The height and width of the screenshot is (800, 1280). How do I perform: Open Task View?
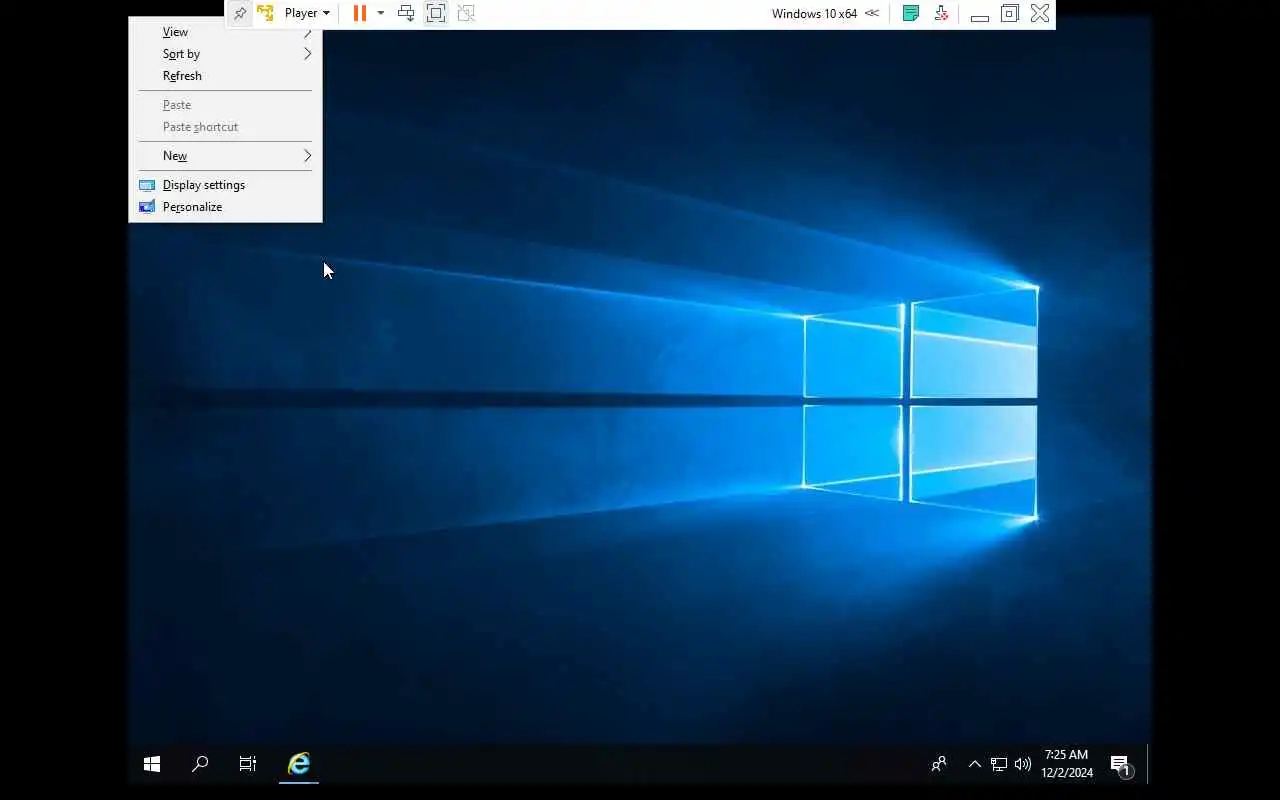[x=248, y=764]
